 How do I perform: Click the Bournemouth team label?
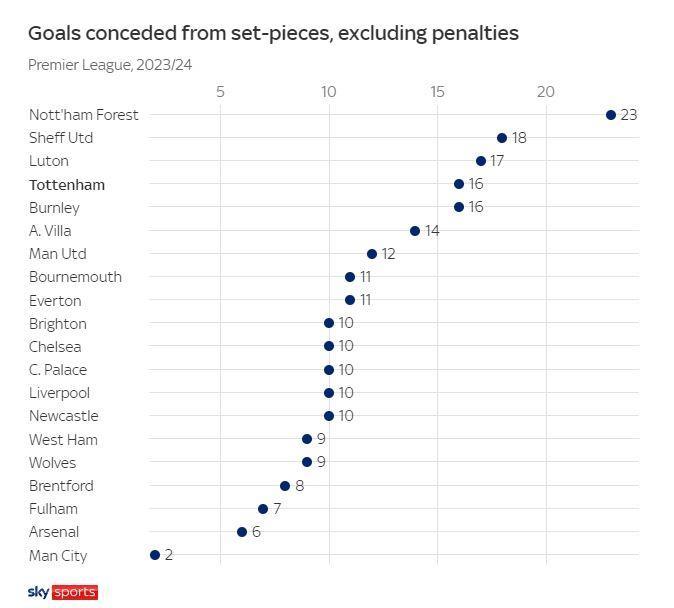[75, 277]
